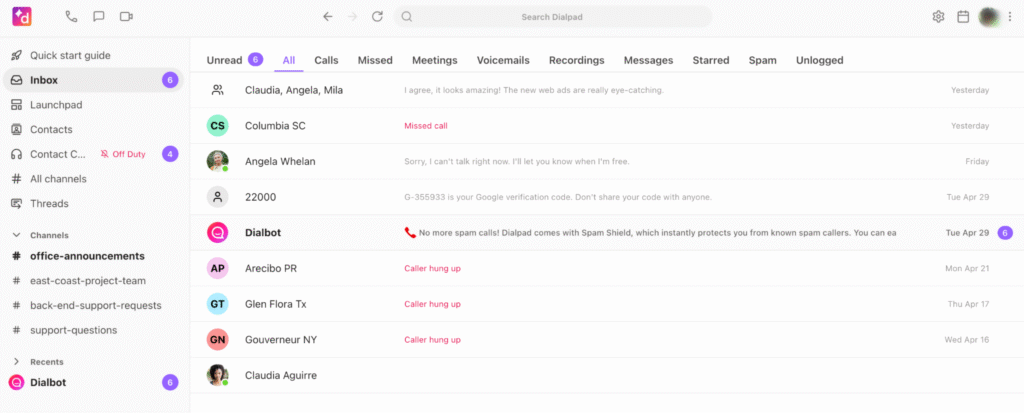Image resolution: width=1024 pixels, height=413 pixels.
Task: Click the phone call icon in top bar
Action: (x=71, y=17)
